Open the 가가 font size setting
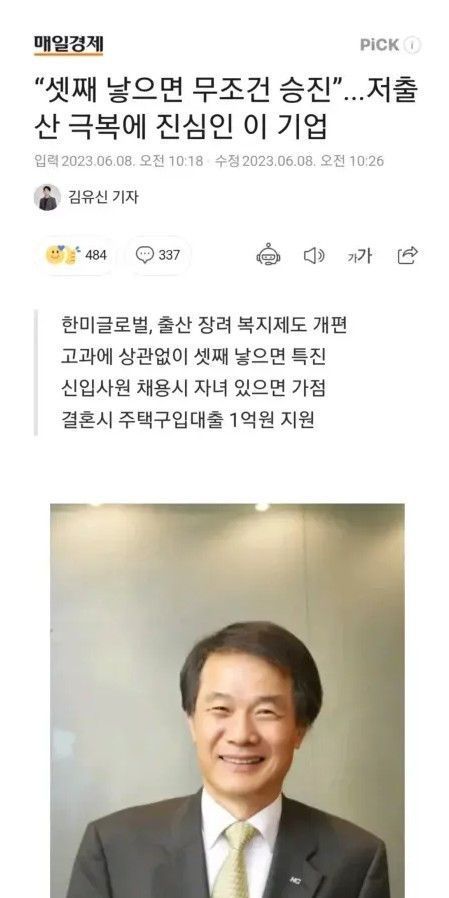449x898 pixels. 360,255
